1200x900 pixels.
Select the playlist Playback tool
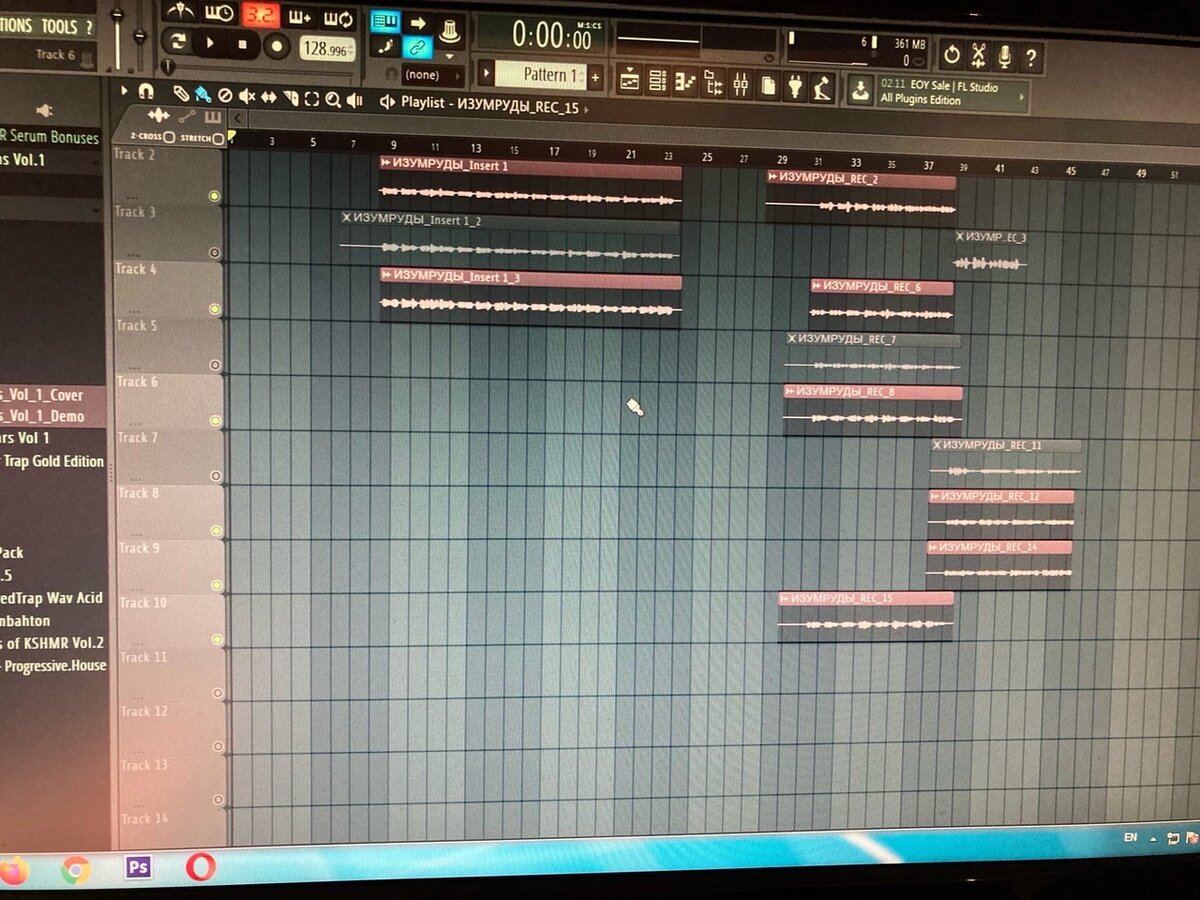click(354, 101)
